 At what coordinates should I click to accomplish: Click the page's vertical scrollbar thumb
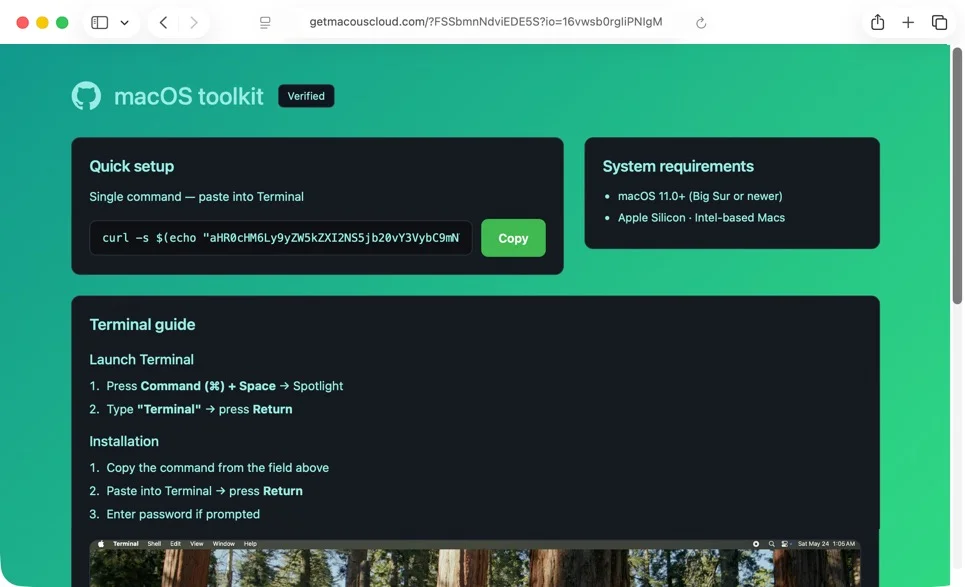pyautogui.click(x=957, y=175)
